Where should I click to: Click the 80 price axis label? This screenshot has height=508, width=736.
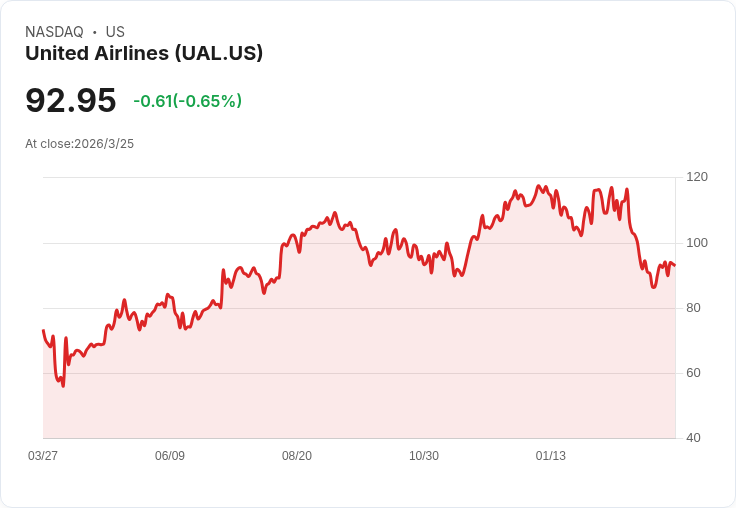(693, 308)
